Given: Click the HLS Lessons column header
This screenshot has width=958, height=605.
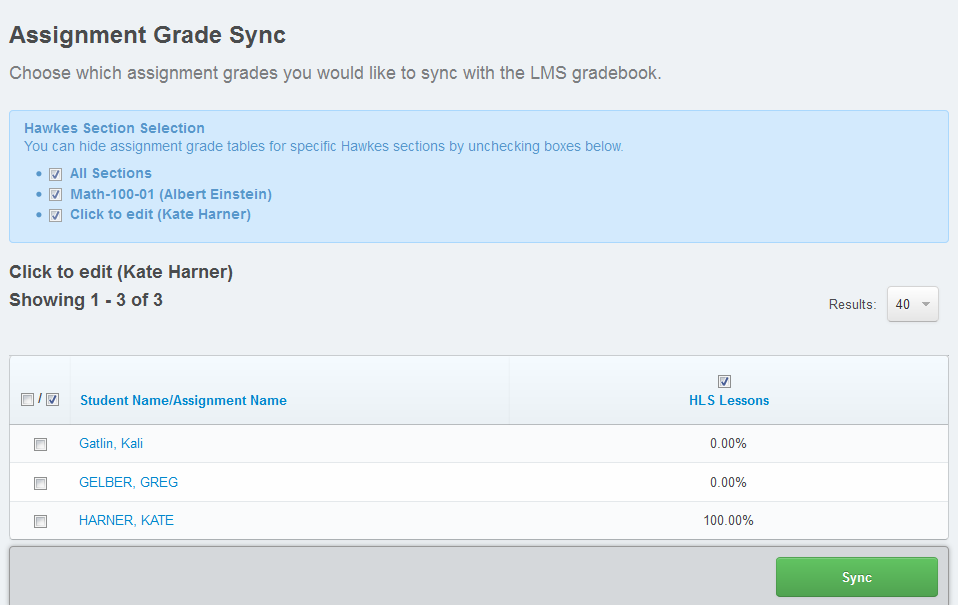Looking at the screenshot, I should click(728, 400).
